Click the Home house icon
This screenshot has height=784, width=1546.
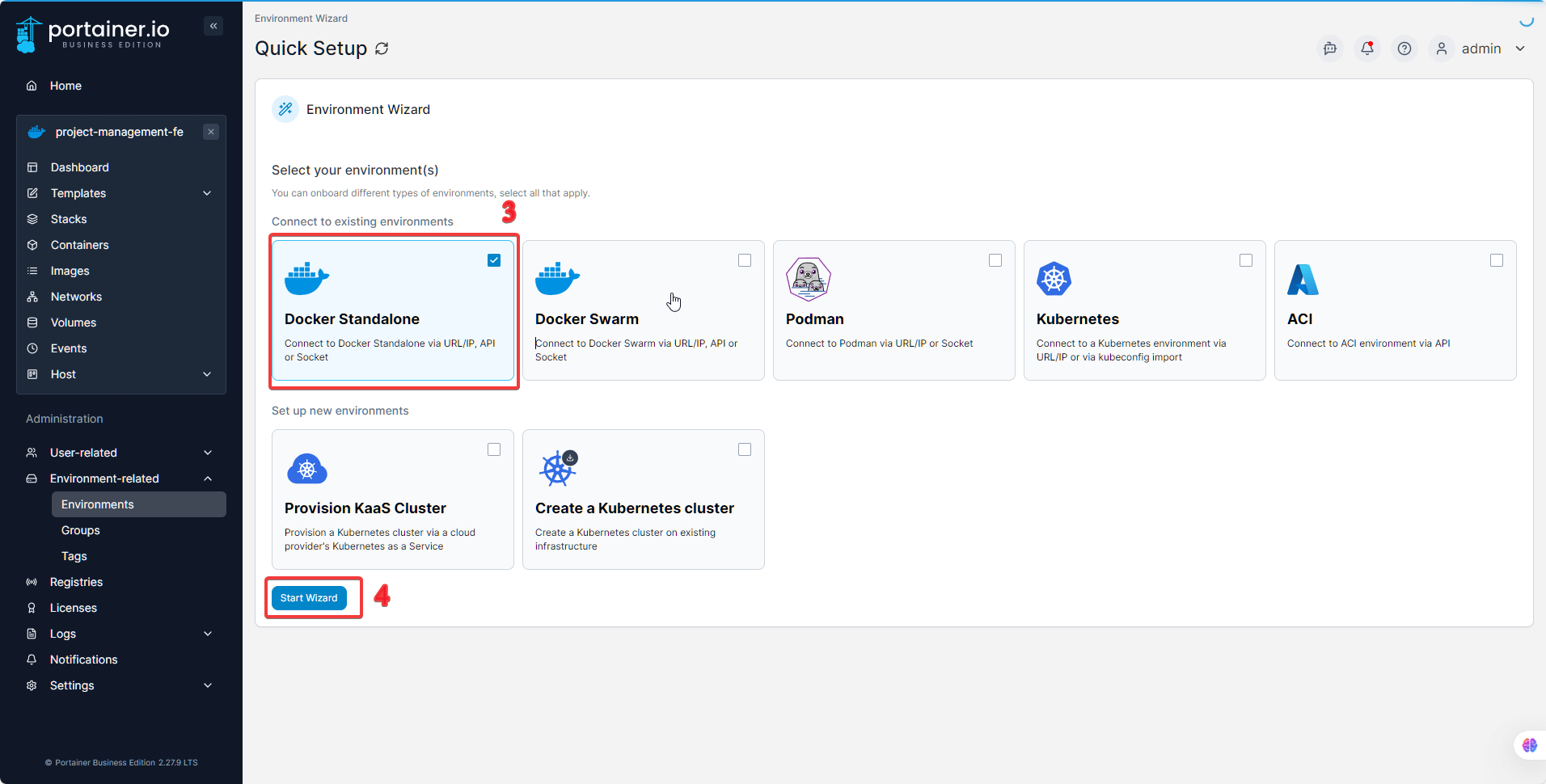[x=32, y=86]
